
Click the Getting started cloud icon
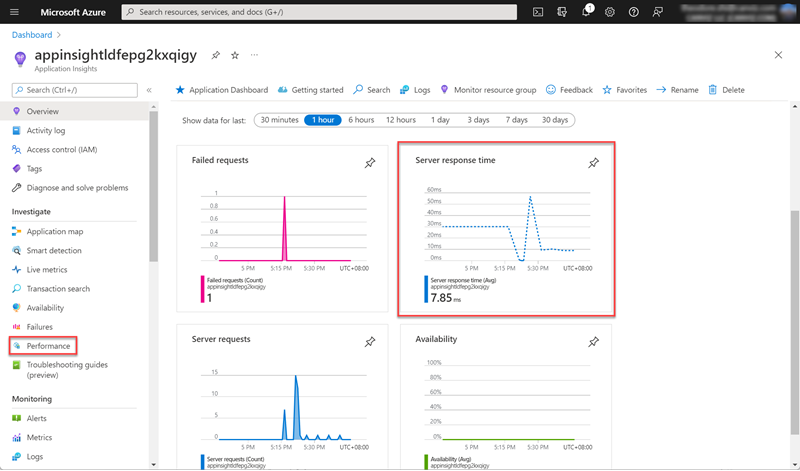click(282, 90)
